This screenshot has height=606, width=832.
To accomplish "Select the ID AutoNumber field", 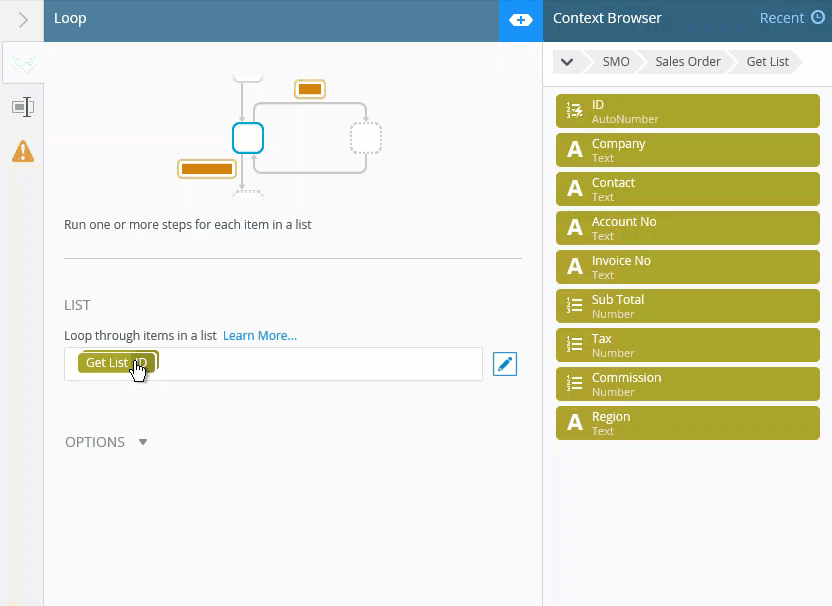I will (688, 111).
